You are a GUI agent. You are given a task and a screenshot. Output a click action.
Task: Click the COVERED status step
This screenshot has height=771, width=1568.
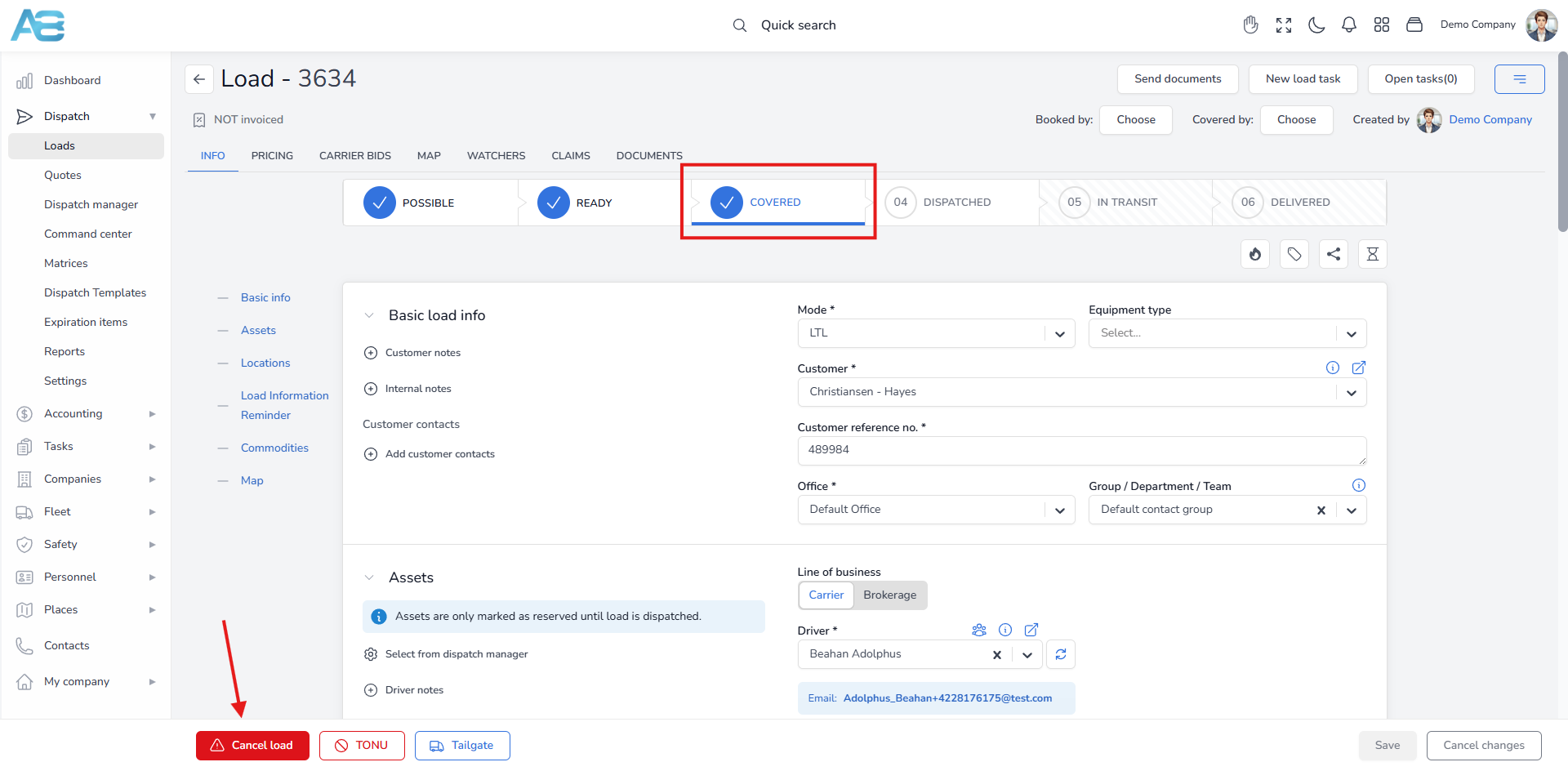pos(777,203)
